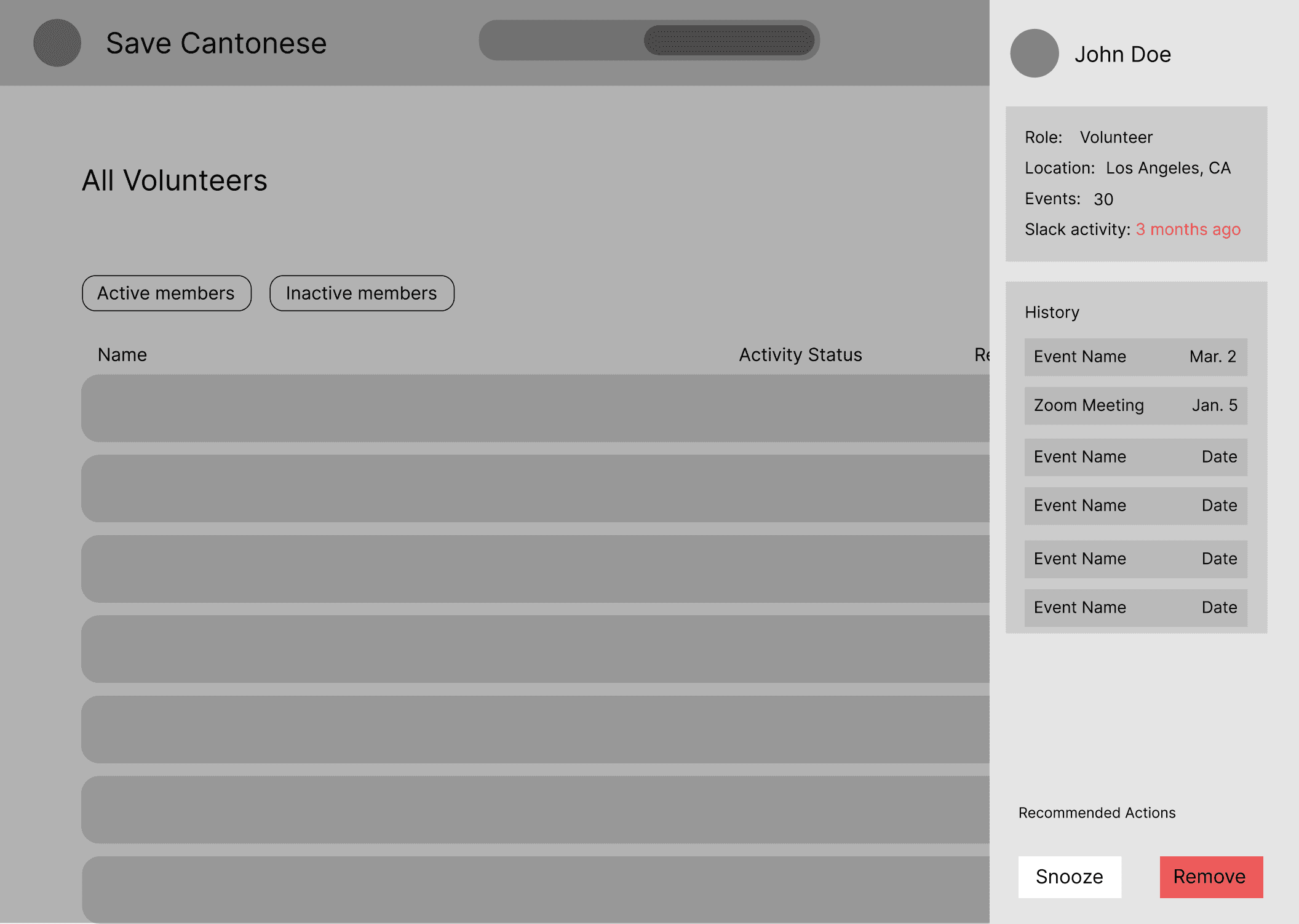Filter by Active members
This screenshot has width=1299, height=924.
click(x=166, y=293)
